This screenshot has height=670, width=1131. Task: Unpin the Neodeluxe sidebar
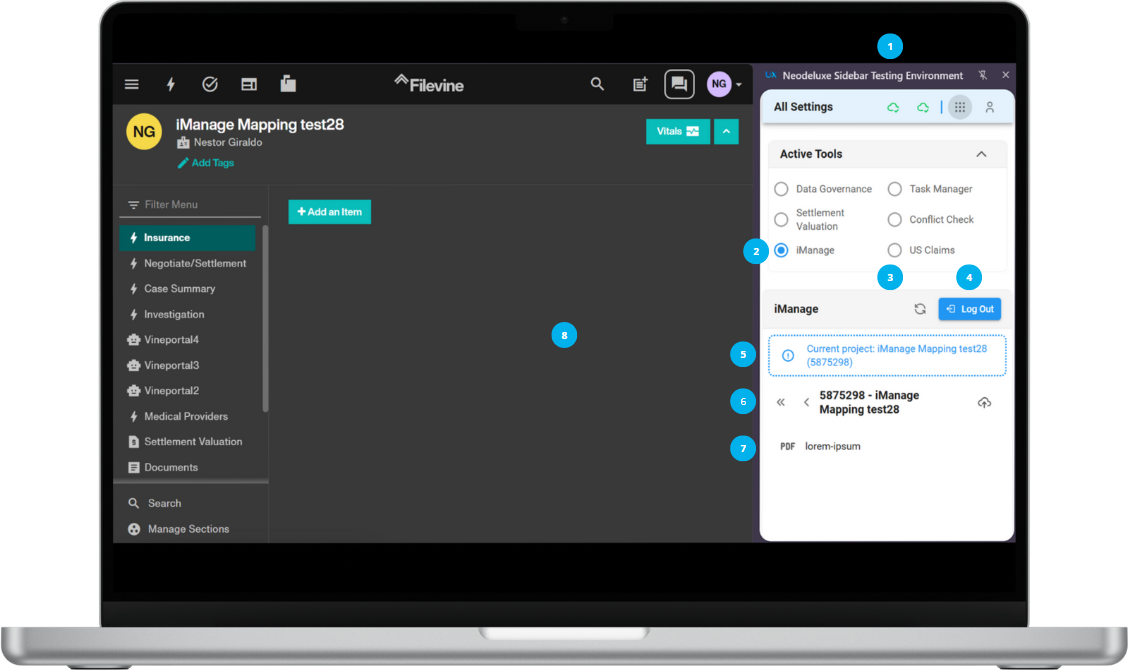click(x=982, y=75)
